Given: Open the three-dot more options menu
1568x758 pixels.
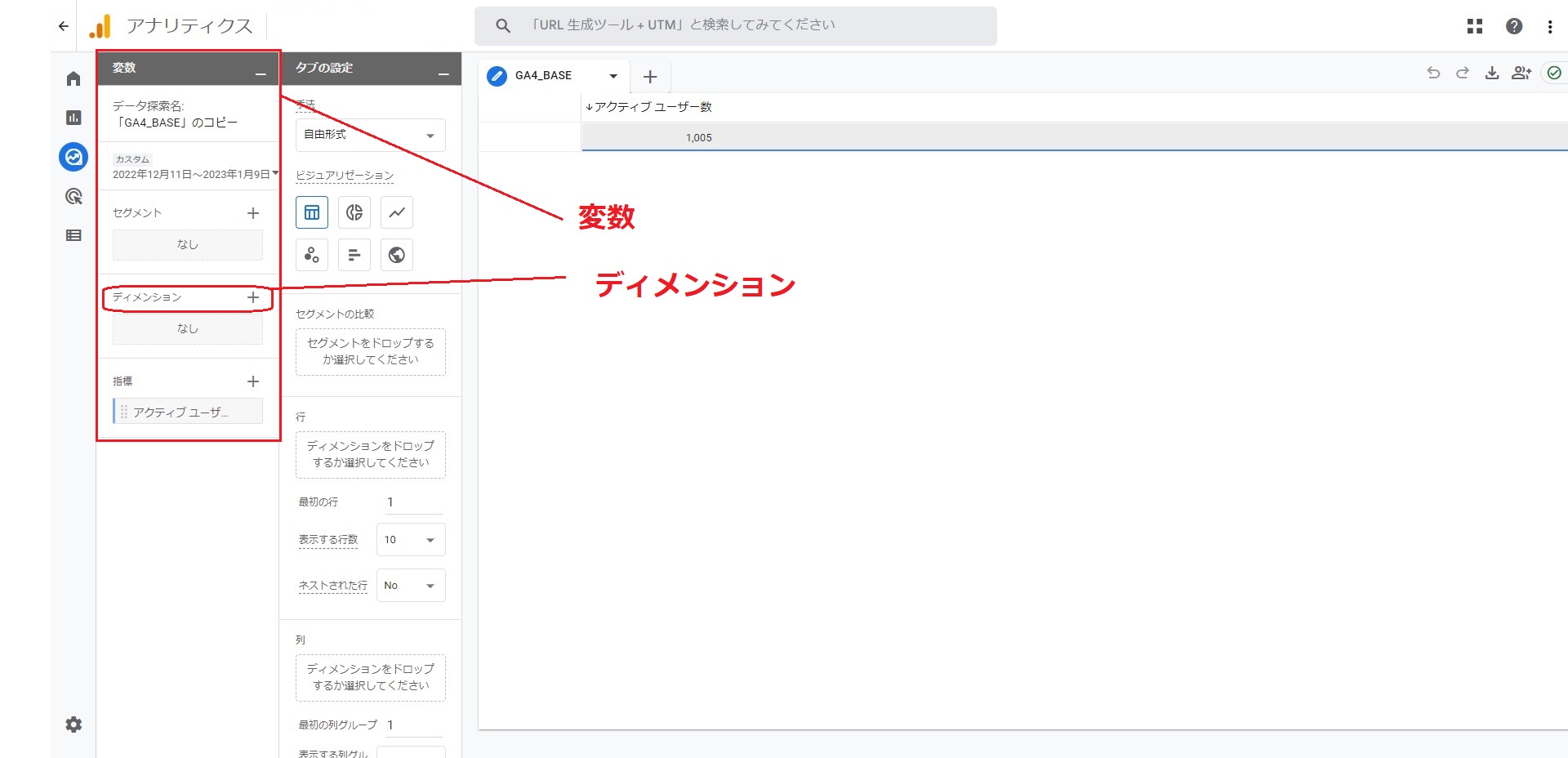Looking at the screenshot, I should 1550,26.
